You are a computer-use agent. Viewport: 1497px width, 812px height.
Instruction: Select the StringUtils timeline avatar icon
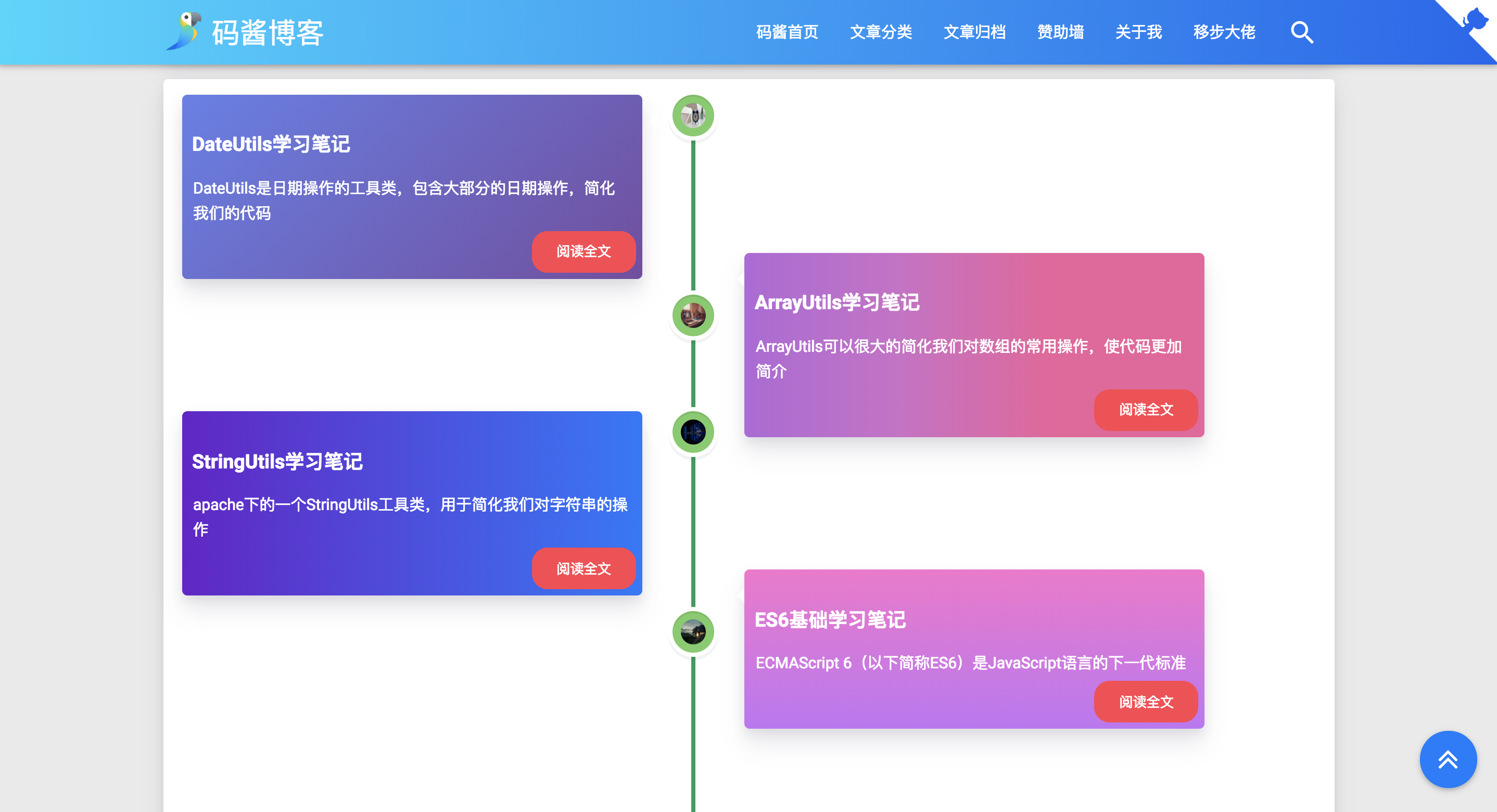[x=693, y=432]
